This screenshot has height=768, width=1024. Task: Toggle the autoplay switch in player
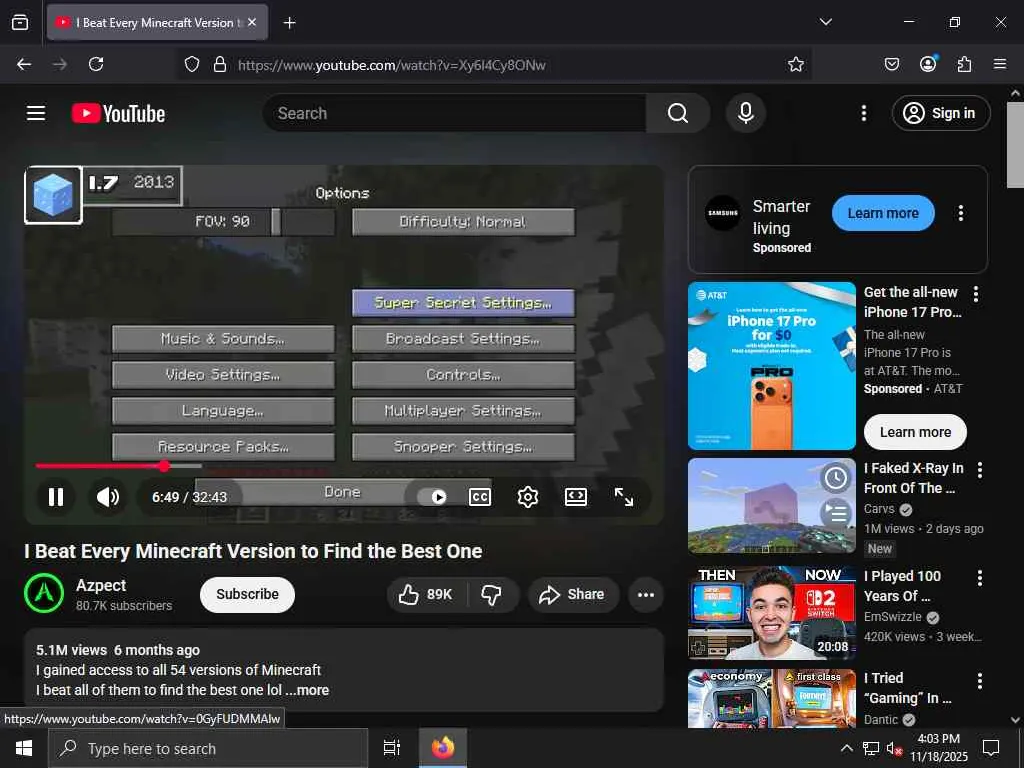pyautogui.click(x=432, y=498)
